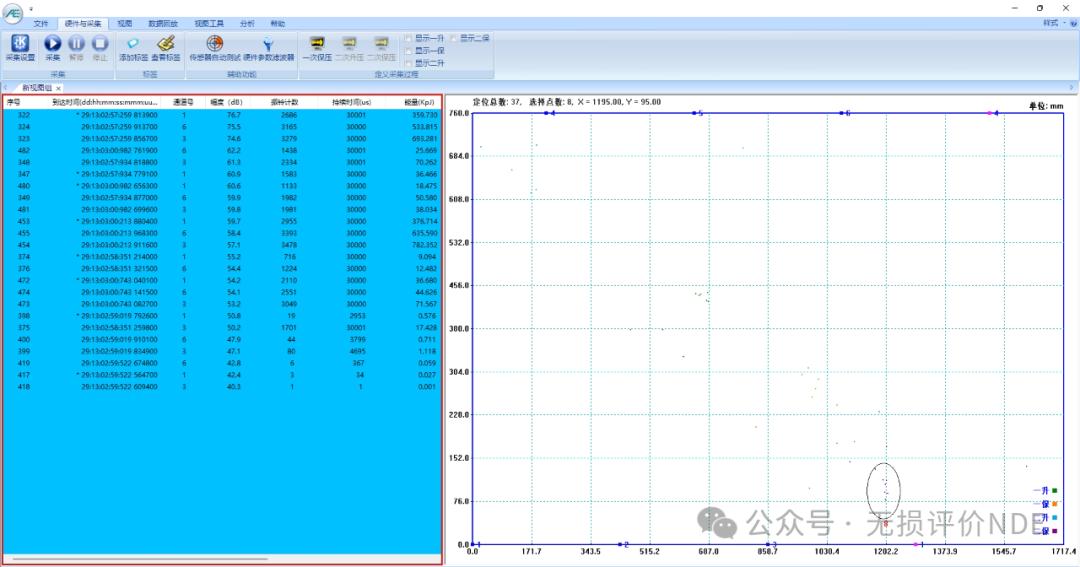This screenshot has height=567, width=1080.
Task: Toggle the 显示二升 checkbox
Action: click(408, 63)
